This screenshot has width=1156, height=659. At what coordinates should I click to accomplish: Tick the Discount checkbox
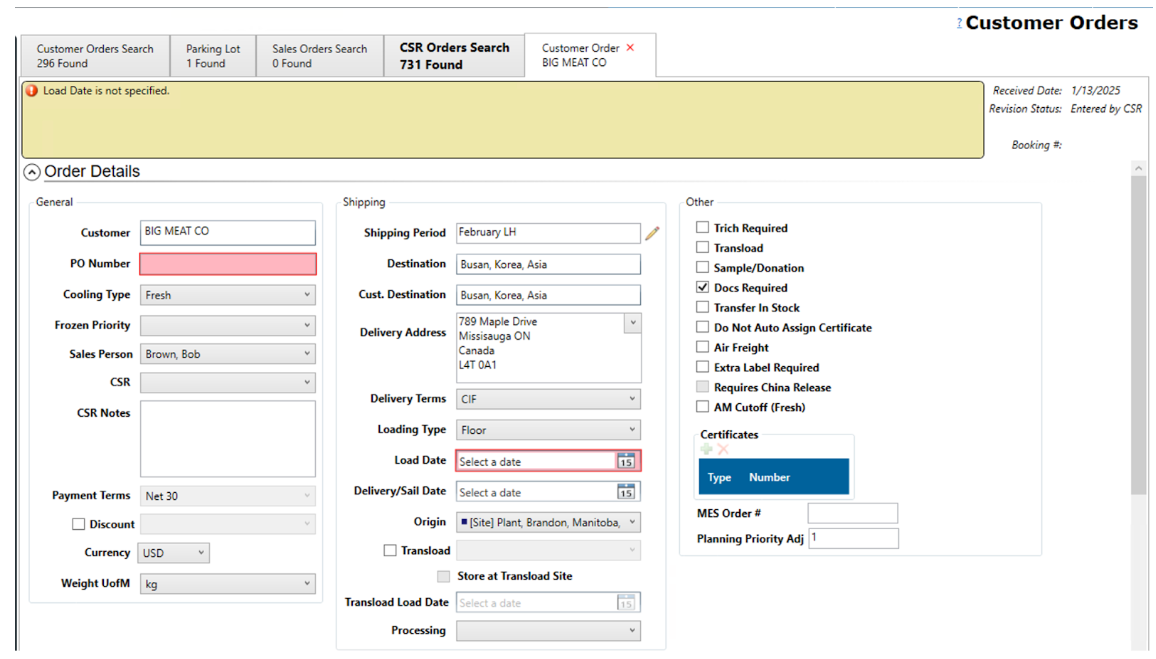(x=78, y=524)
